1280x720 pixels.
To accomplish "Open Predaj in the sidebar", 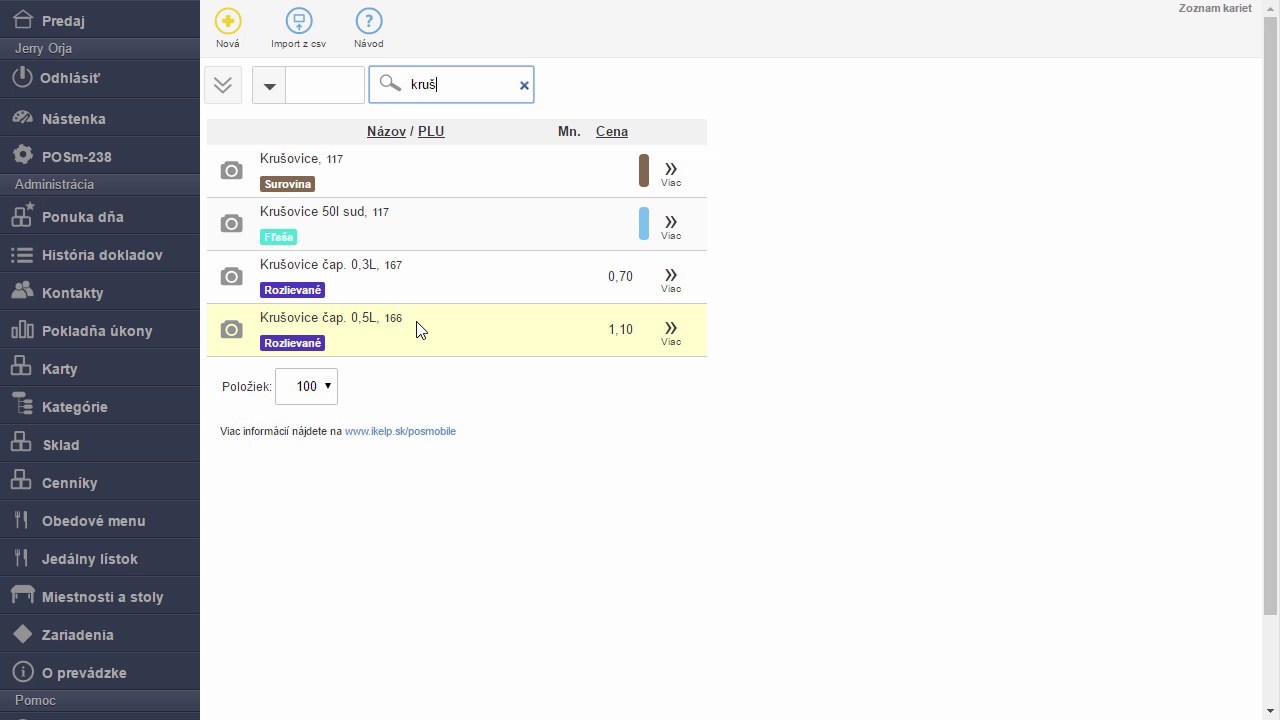I will (x=100, y=20).
